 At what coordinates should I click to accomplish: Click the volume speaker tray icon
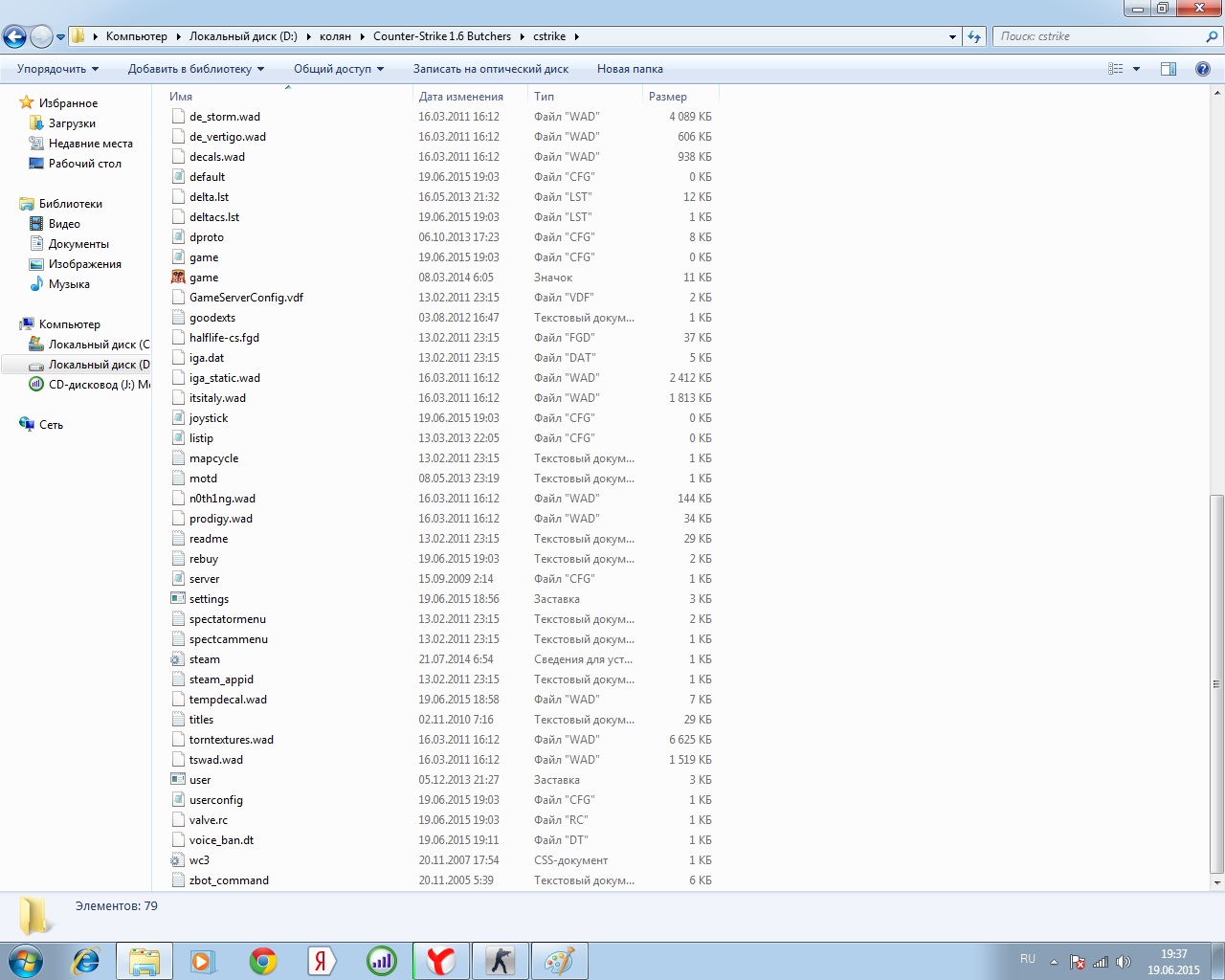pyautogui.click(x=1123, y=962)
